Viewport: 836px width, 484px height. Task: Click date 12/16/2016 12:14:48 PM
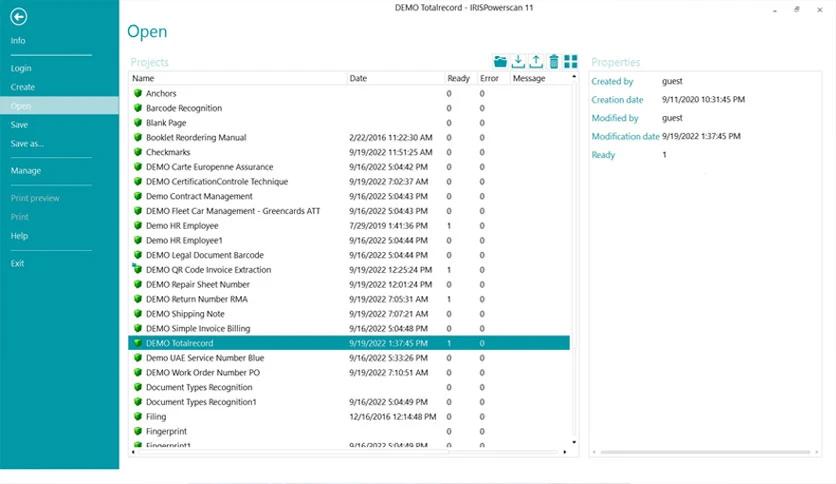[392, 416]
